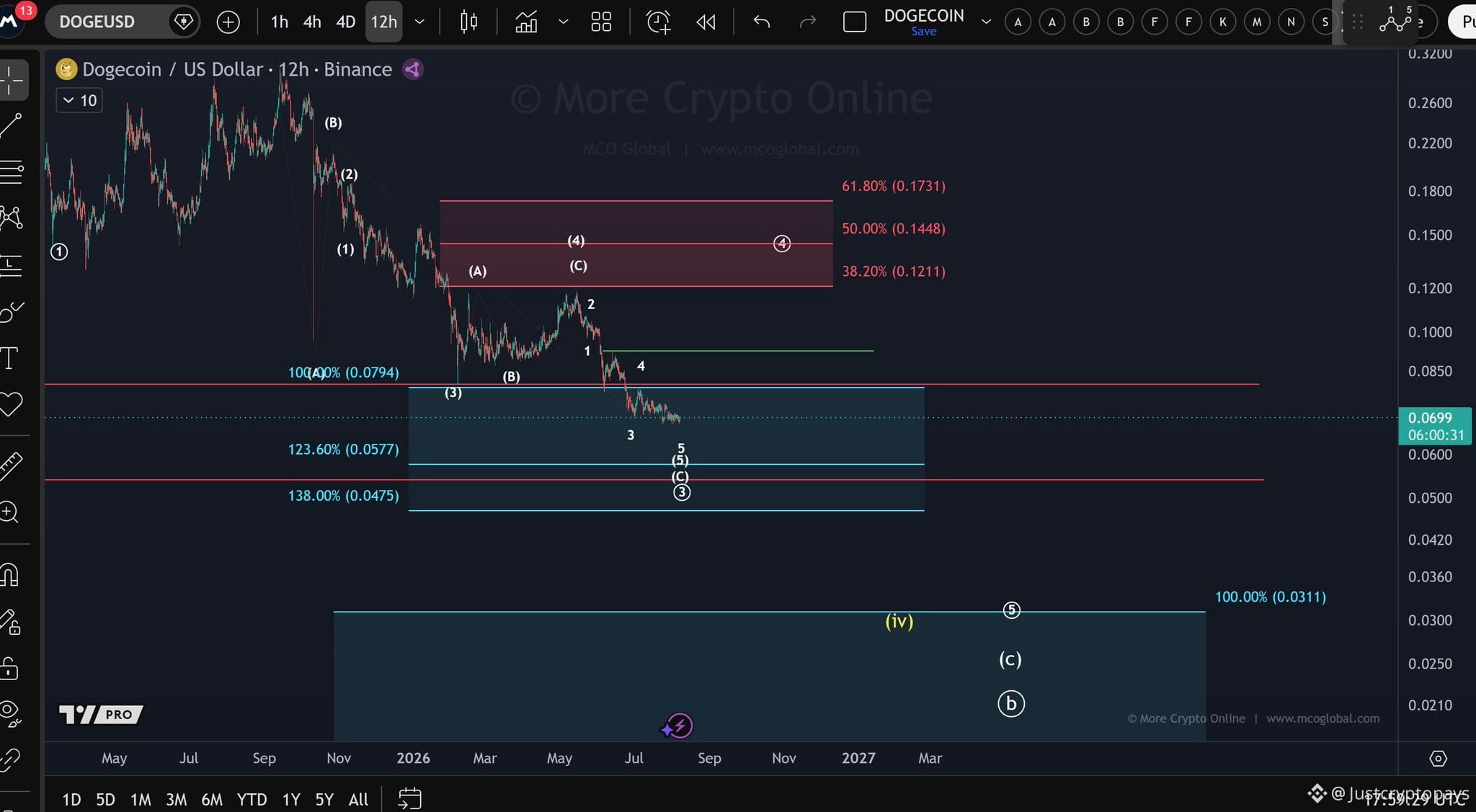Select the 38.20% (0.1211) Fibonacci label
The width and height of the screenshot is (1476, 812).
click(x=894, y=271)
